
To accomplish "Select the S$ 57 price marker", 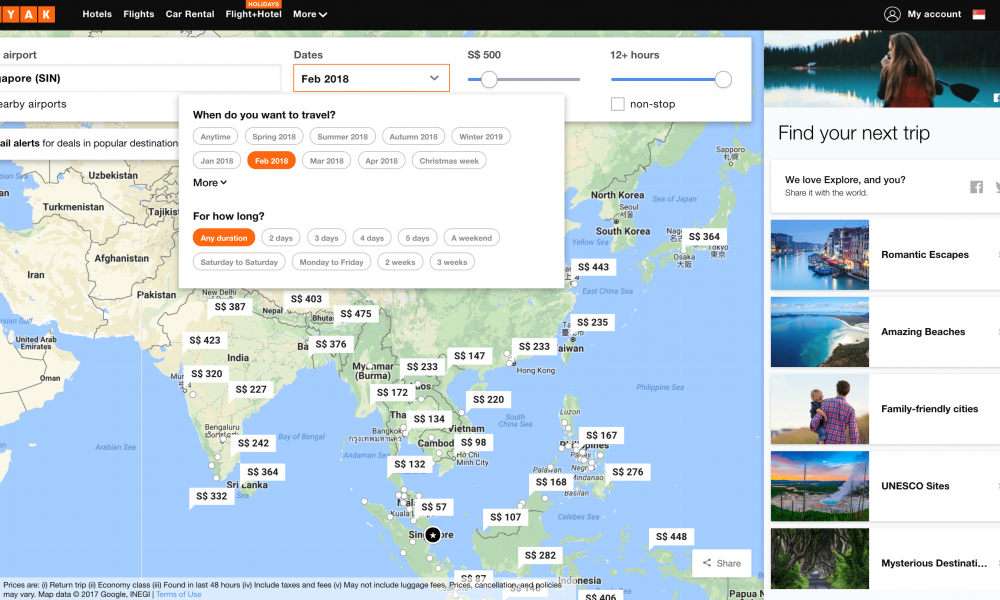I will pos(434,507).
